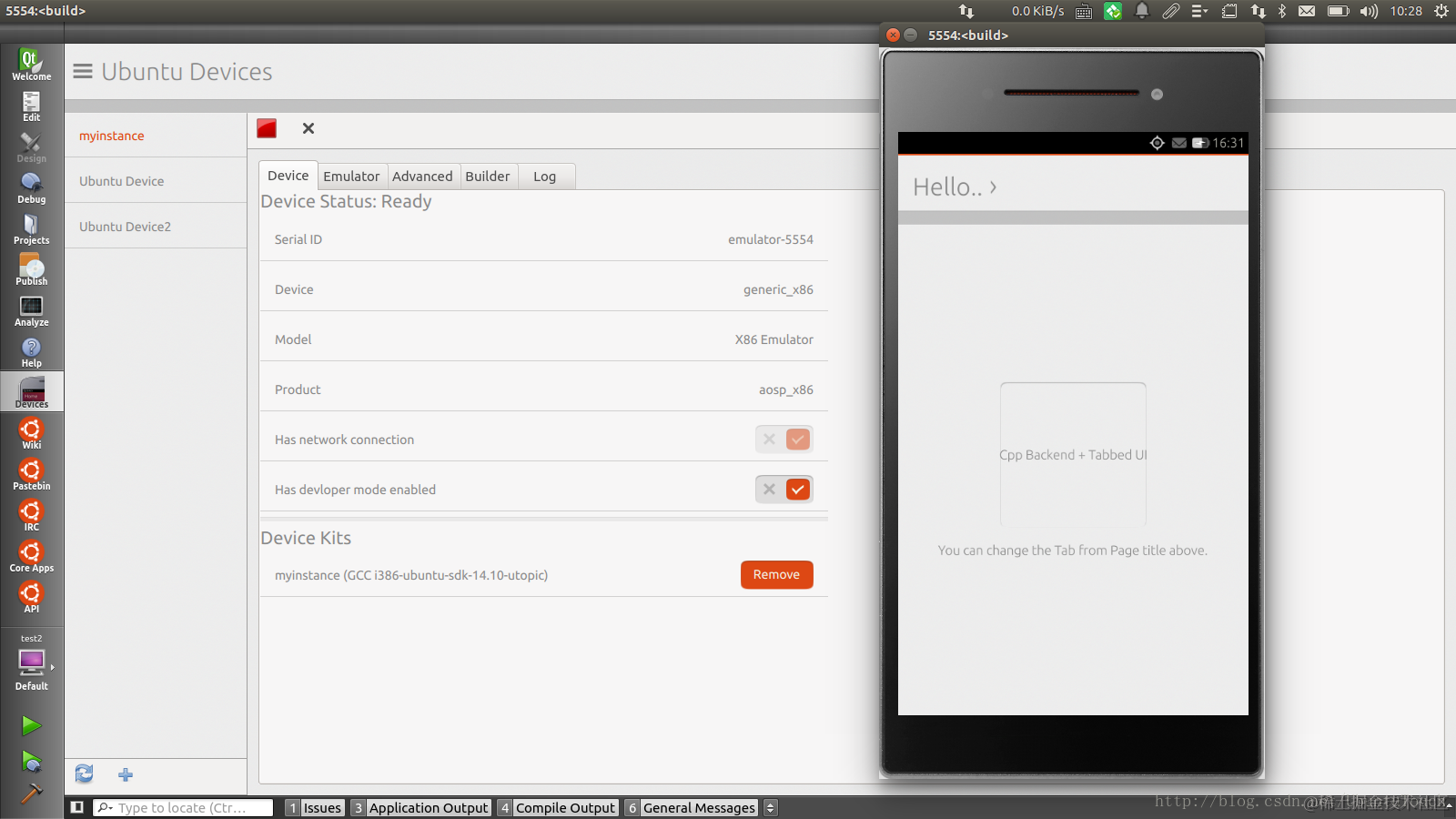
Task: Switch to Debug mode
Action: coord(31,187)
